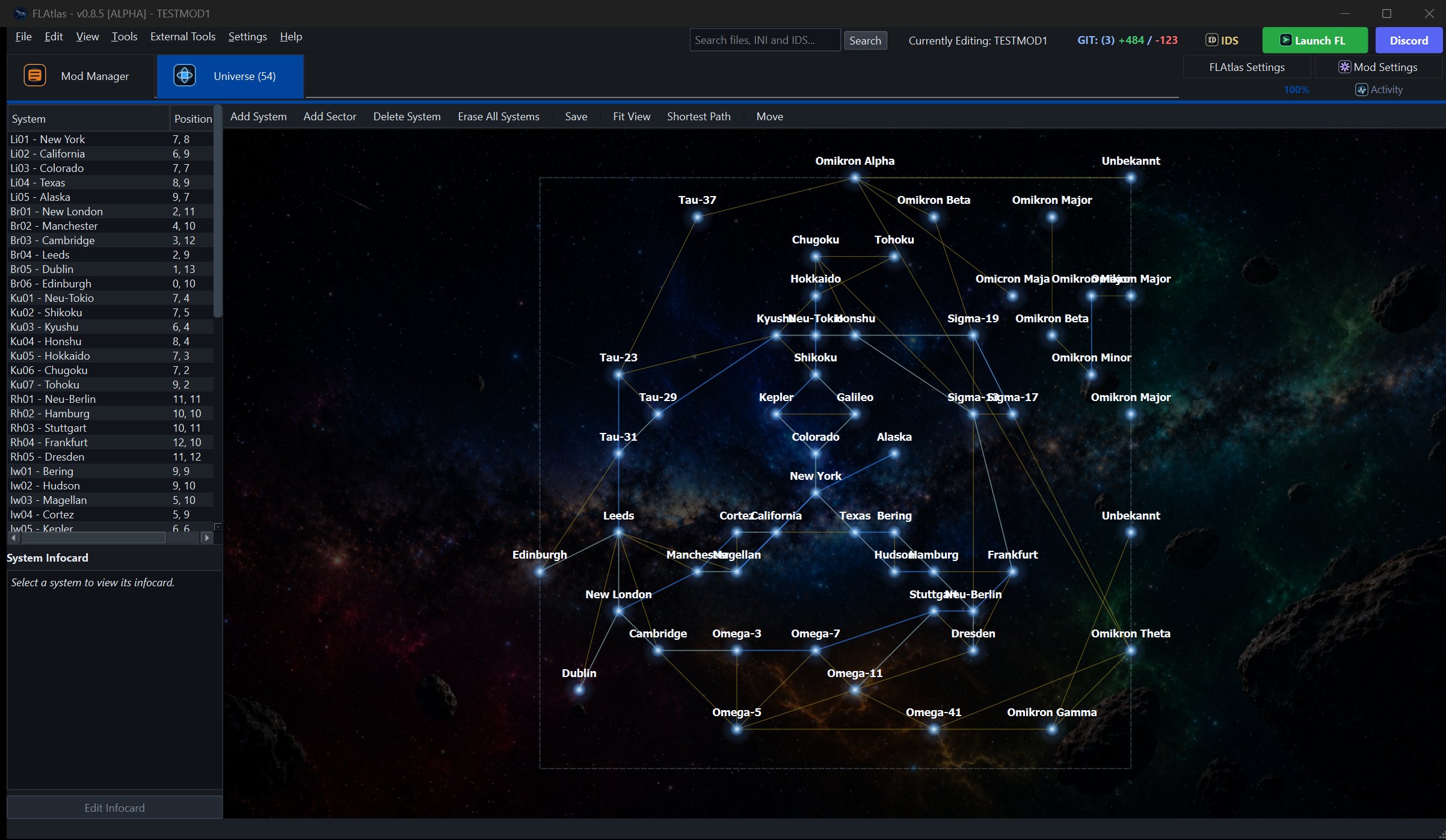Focus the Search files, INI and IDS field
Screen dimensions: 1446x840
click(x=765, y=40)
